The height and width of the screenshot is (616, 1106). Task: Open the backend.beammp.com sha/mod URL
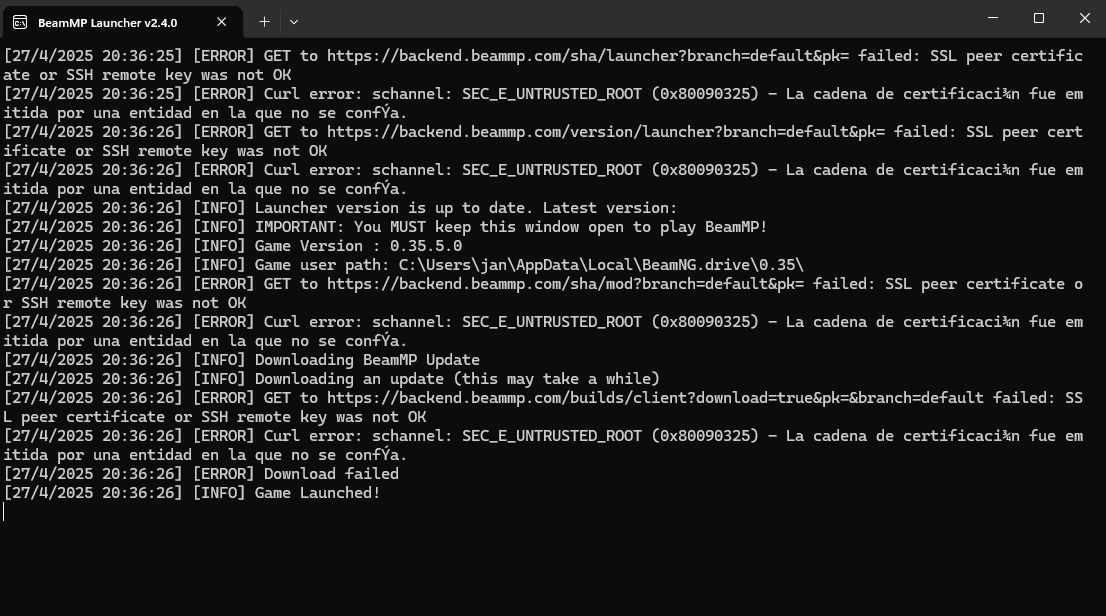565,284
